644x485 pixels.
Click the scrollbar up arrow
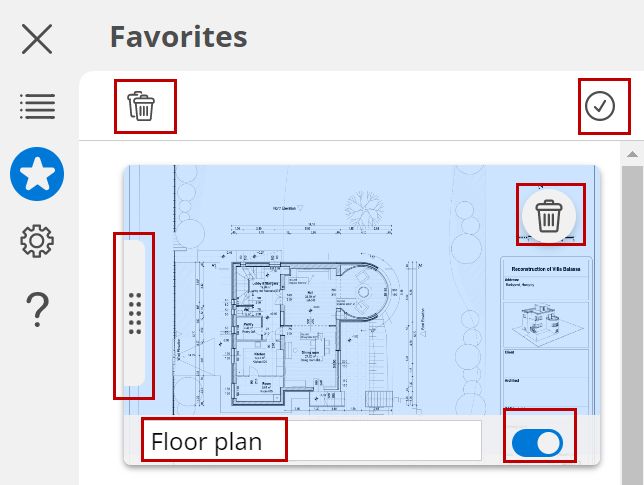(632, 155)
